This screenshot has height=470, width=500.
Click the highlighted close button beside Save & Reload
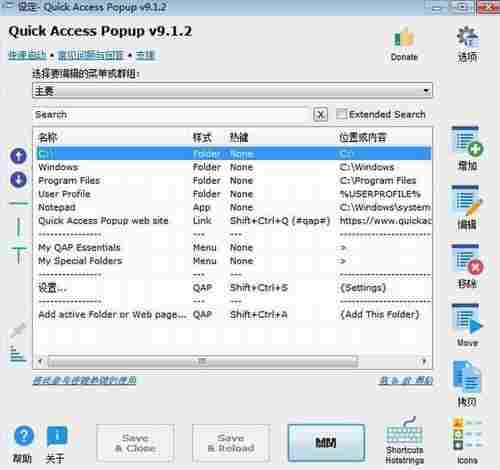coord(326,443)
